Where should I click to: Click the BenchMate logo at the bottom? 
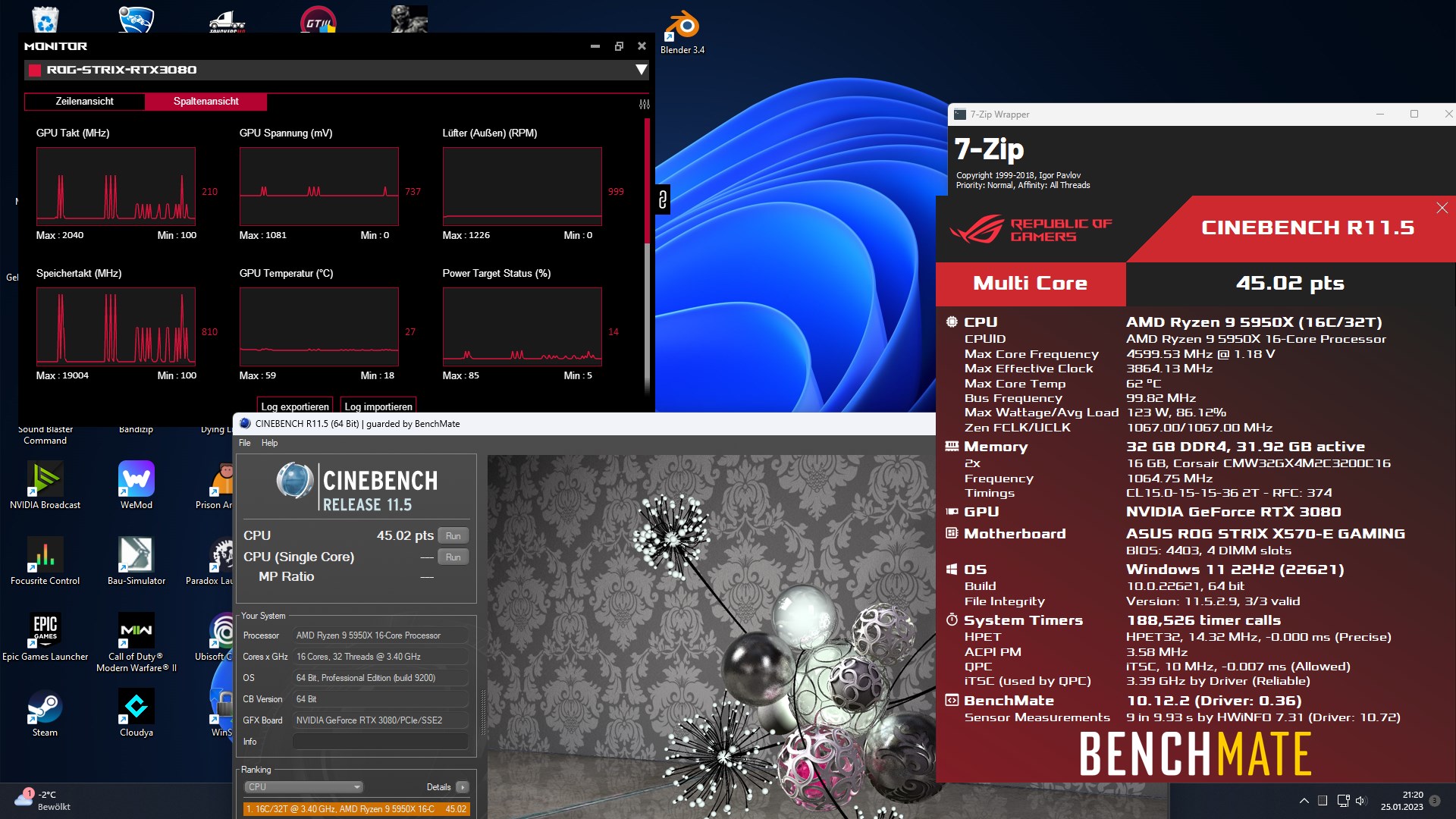pos(1195,754)
